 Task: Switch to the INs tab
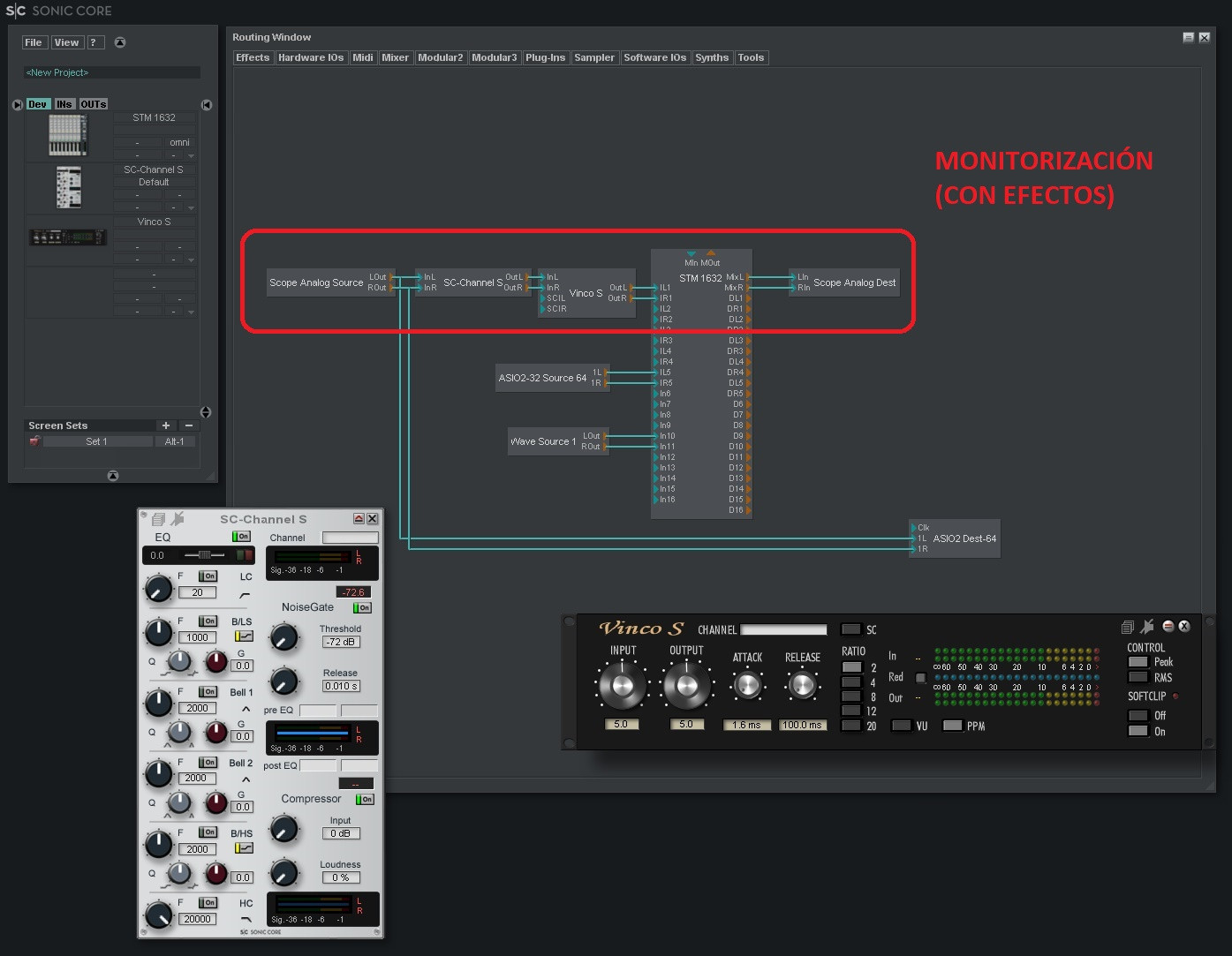pyautogui.click(x=64, y=104)
